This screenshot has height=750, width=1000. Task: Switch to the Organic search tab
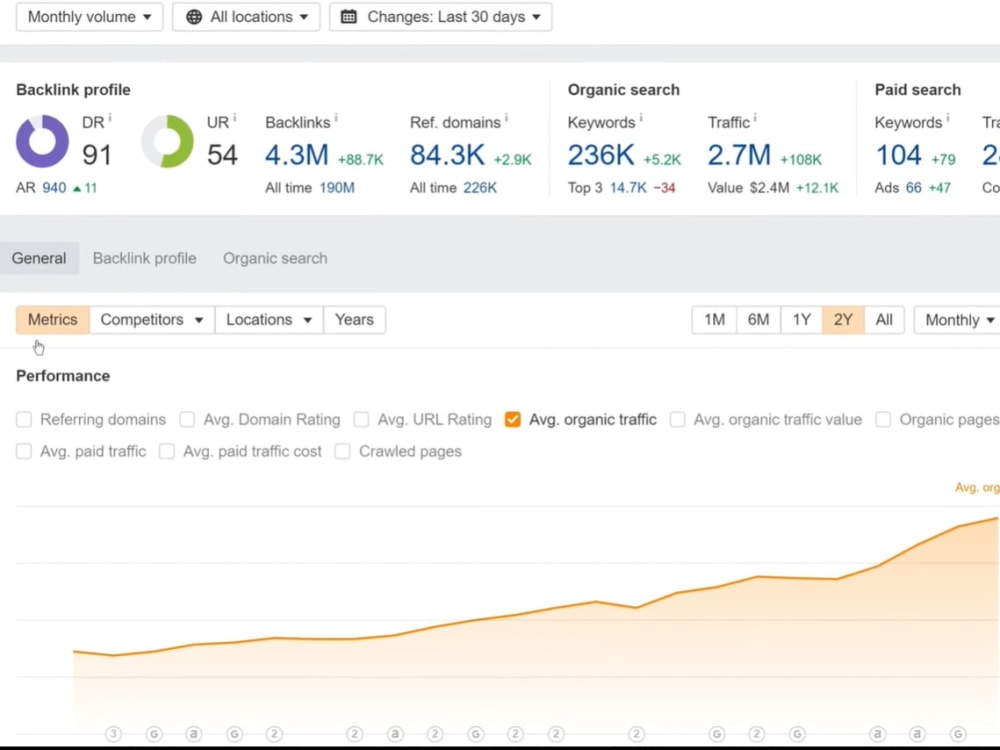[275, 258]
